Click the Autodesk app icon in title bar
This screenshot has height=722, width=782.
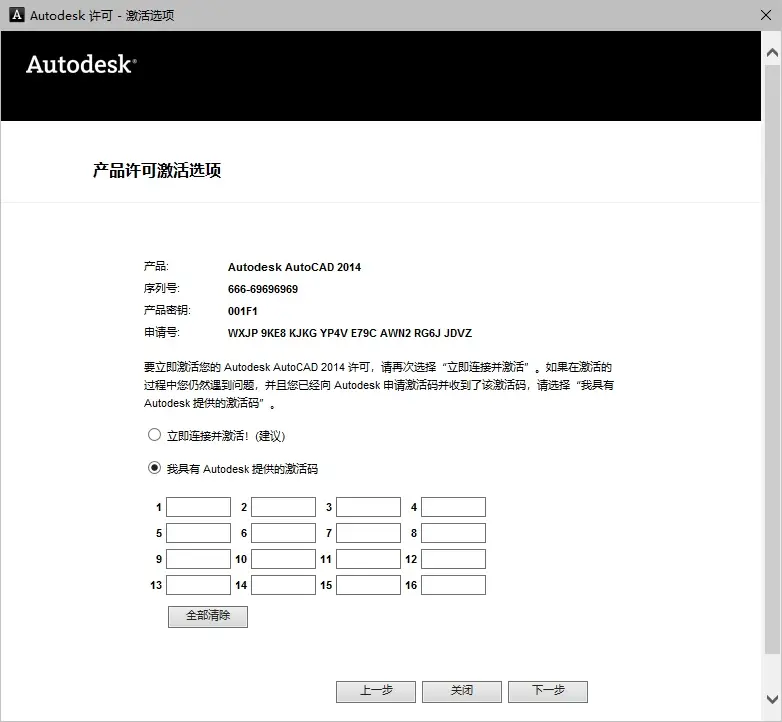[x=16, y=15]
